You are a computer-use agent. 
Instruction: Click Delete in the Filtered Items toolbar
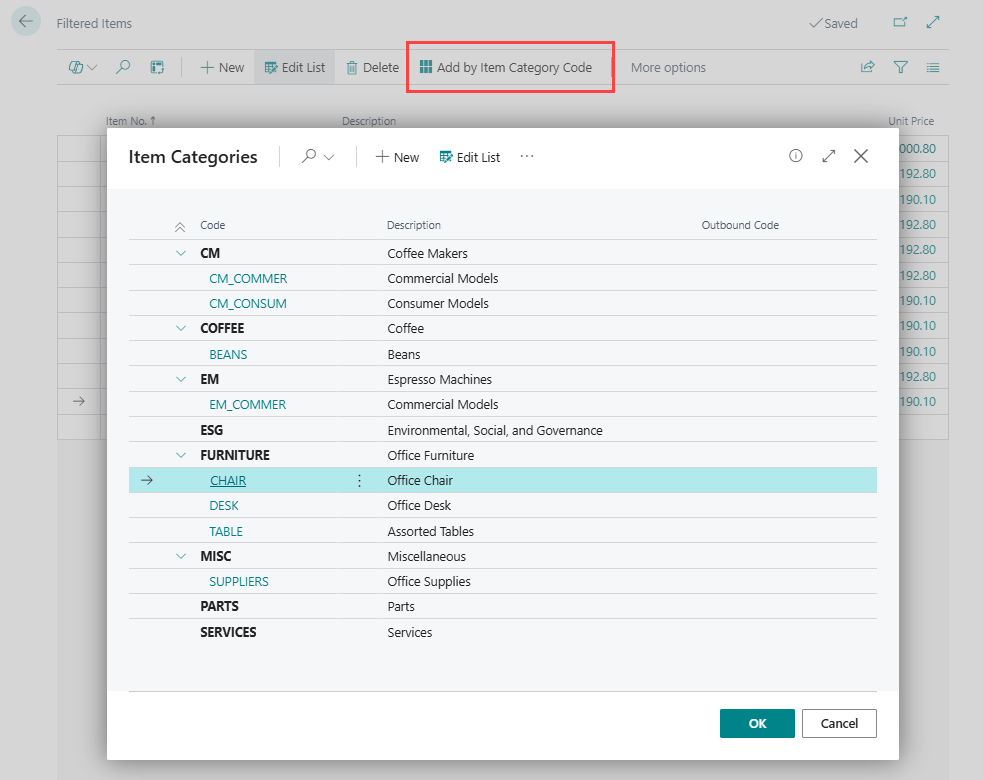tap(372, 67)
